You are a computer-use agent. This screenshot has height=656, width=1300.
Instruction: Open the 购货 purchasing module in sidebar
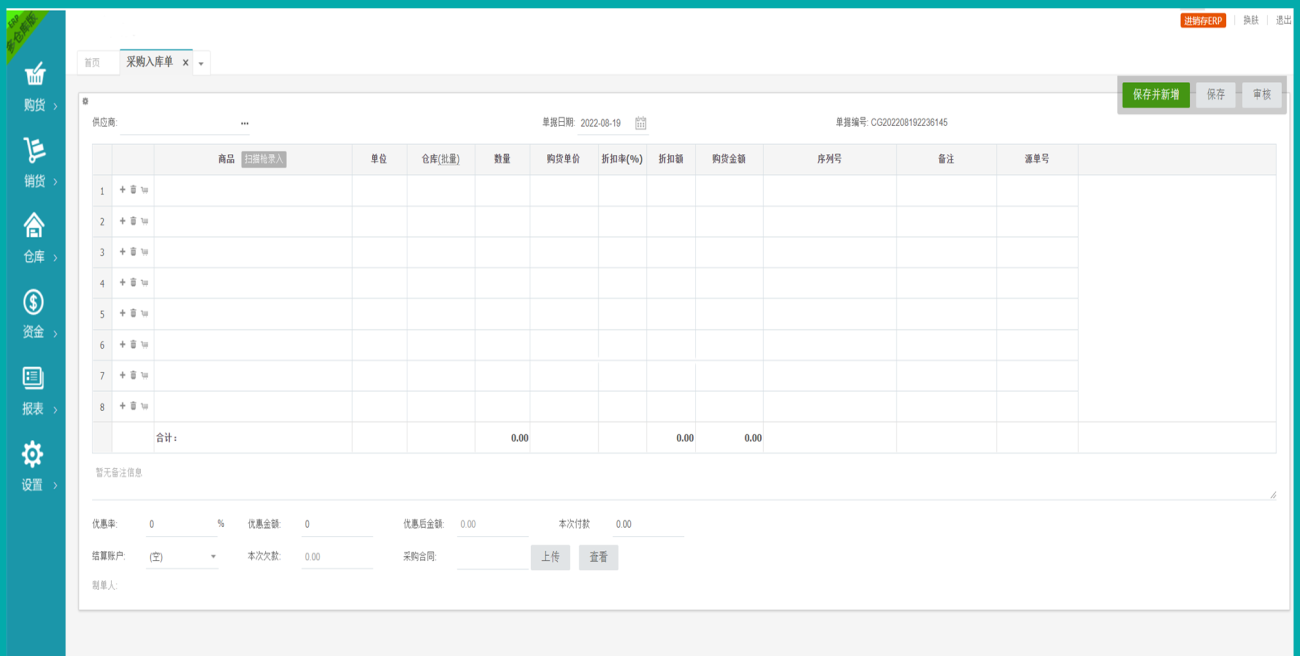click(x=33, y=75)
